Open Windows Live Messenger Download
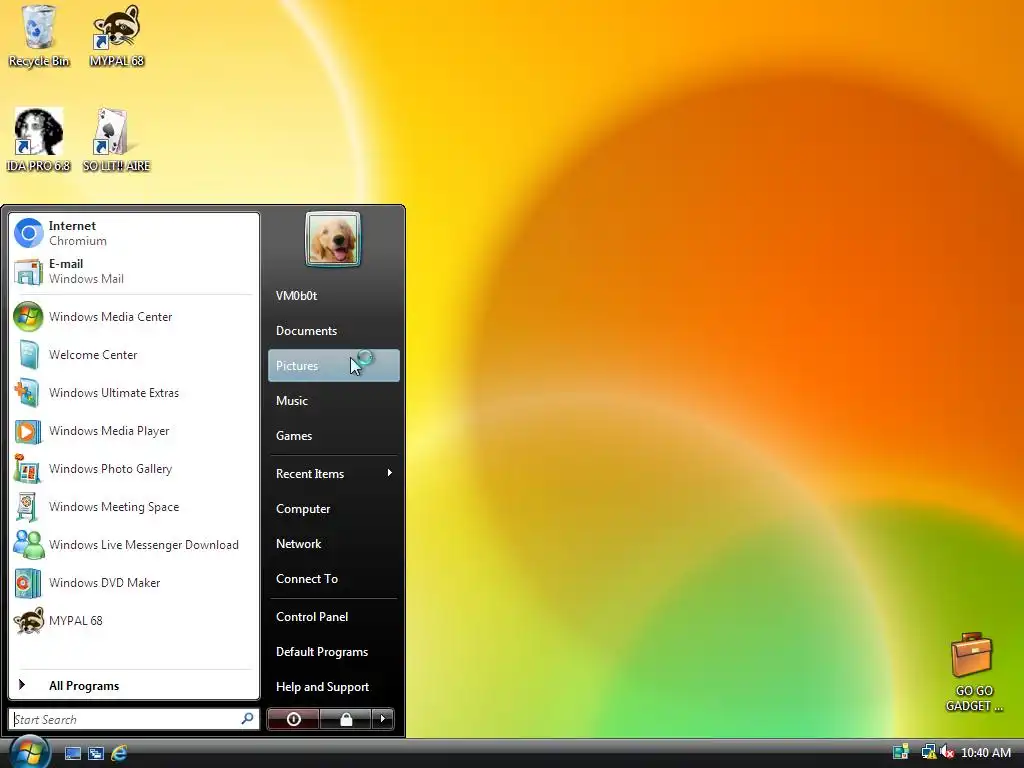This screenshot has height=768, width=1024. (134, 545)
